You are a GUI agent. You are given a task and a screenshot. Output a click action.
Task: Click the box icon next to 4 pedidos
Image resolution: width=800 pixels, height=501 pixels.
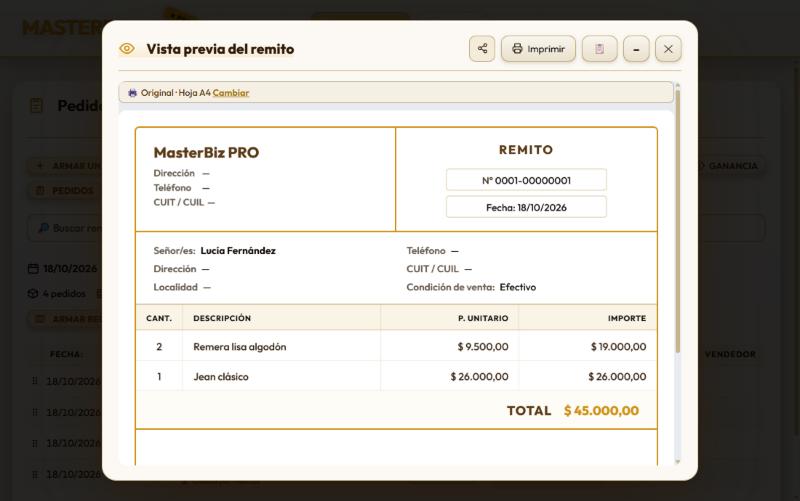[33, 293]
